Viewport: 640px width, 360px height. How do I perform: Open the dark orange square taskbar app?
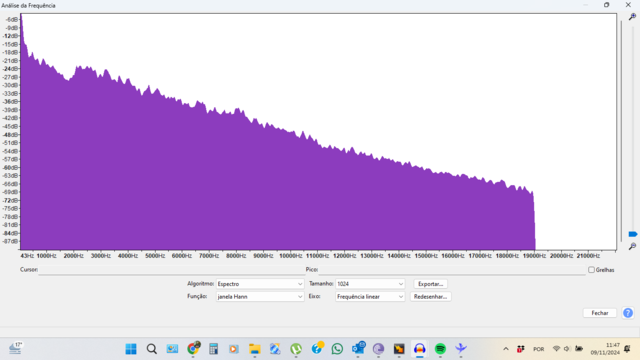point(399,349)
